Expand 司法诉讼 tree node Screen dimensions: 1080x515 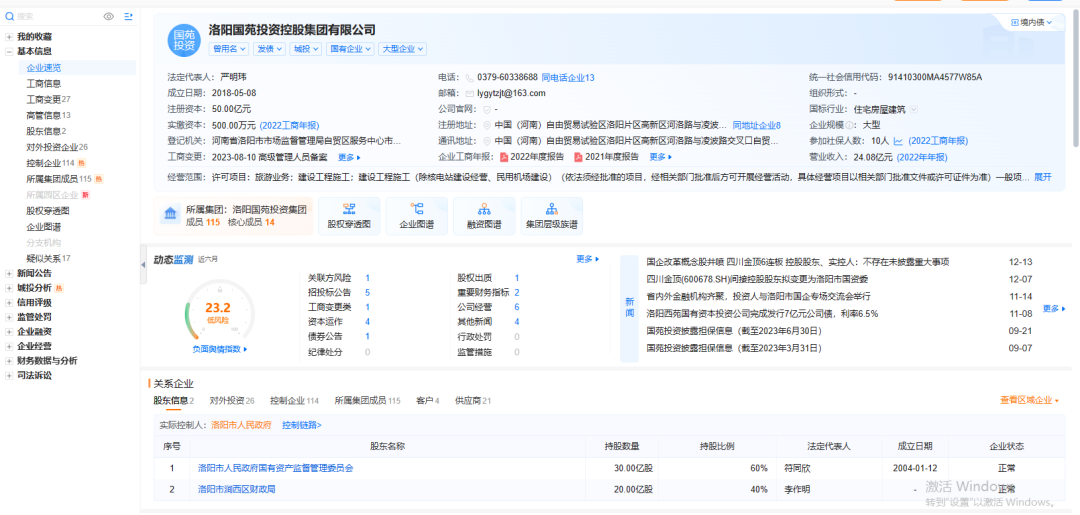[x=9, y=375]
